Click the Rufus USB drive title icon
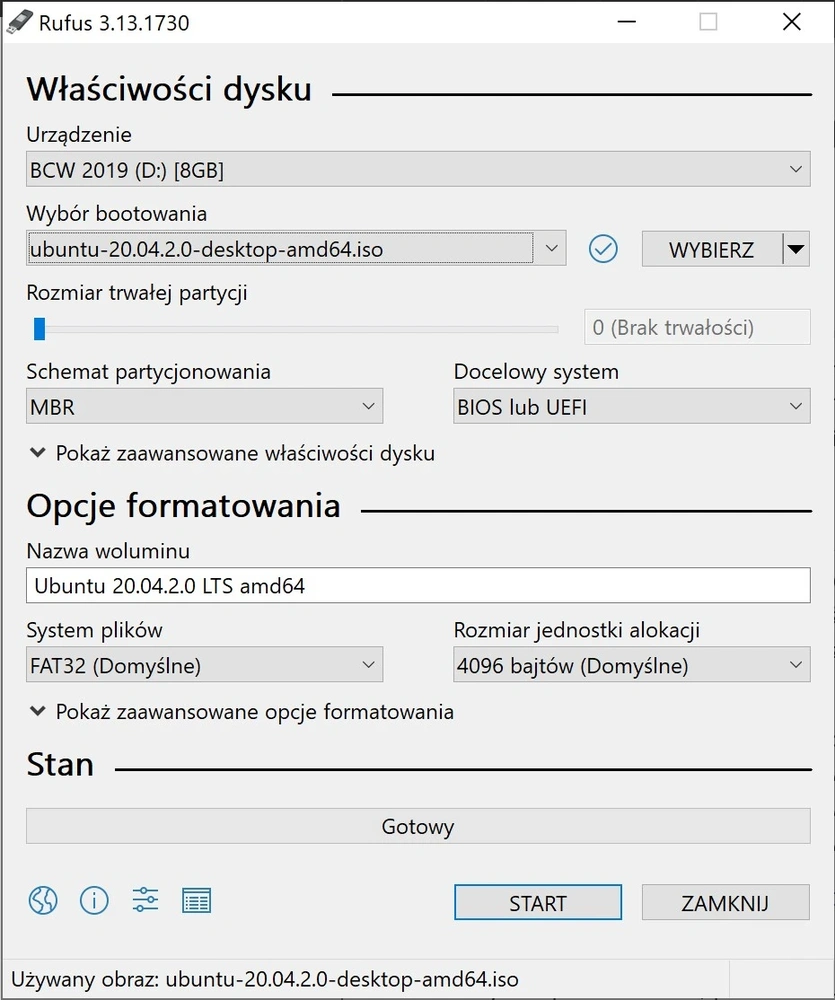Viewport: 835px width, 1000px height. pos(19,22)
